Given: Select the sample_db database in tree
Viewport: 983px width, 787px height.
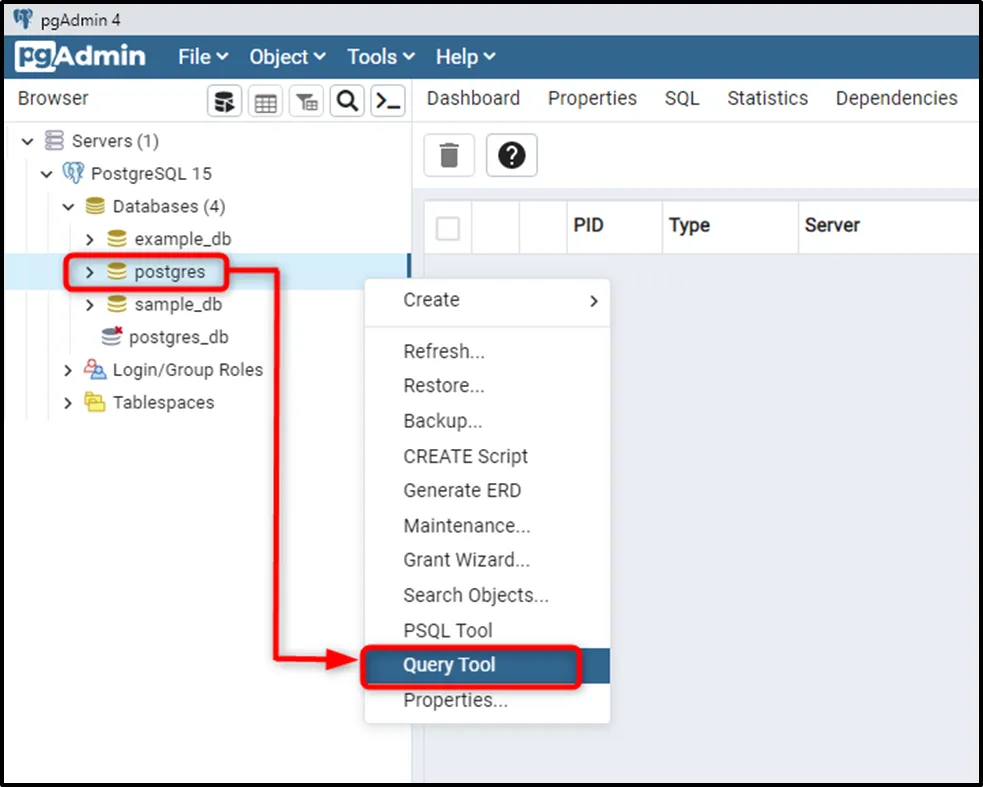Looking at the screenshot, I should pos(178,305).
